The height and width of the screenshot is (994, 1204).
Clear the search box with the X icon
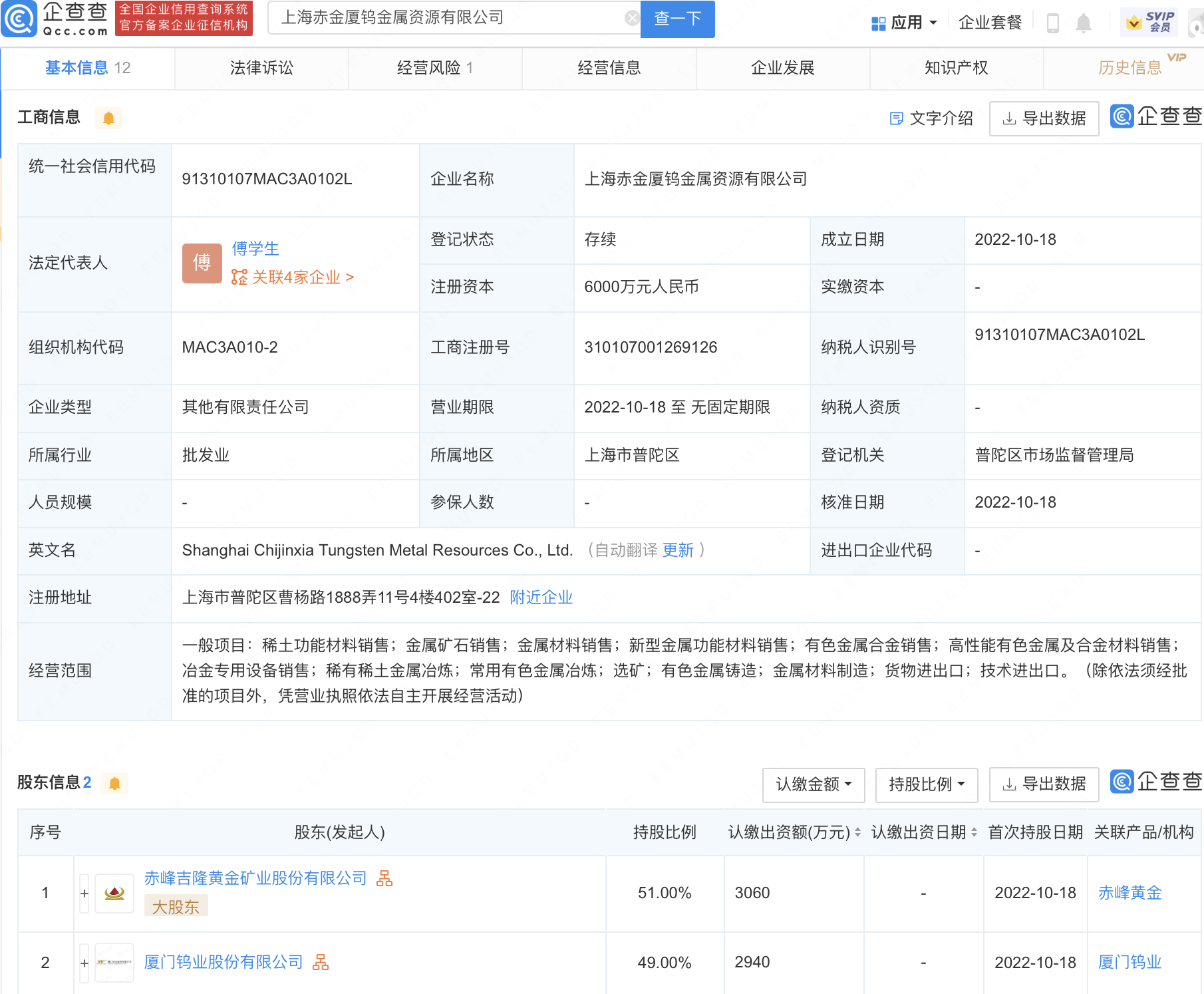tap(632, 18)
